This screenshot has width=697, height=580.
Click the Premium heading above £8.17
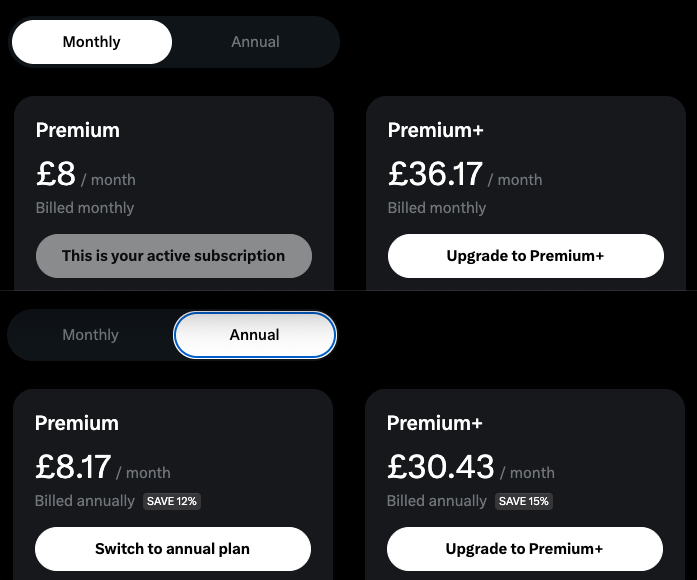(77, 423)
